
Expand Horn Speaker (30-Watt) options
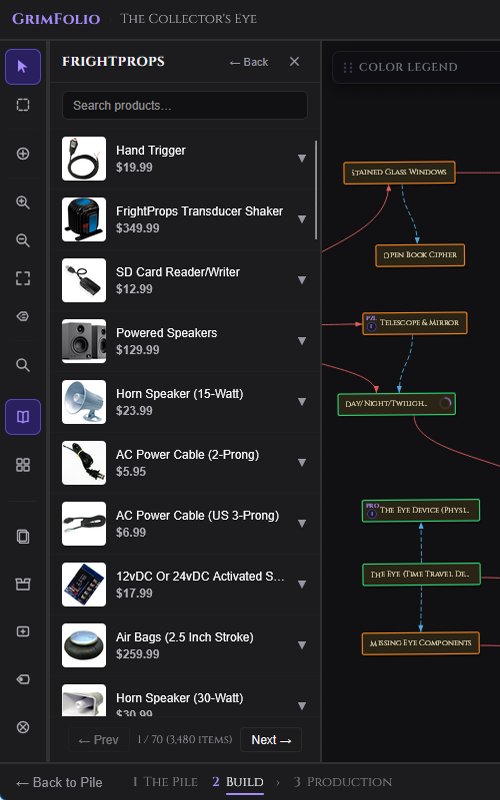click(x=302, y=706)
